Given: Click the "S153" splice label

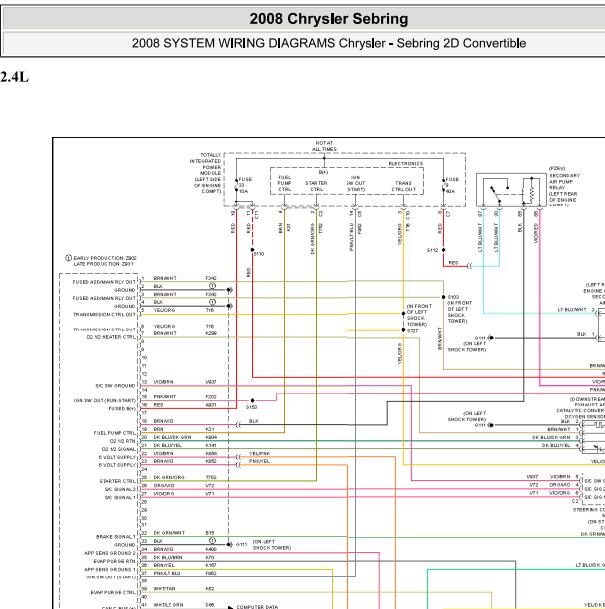Looking at the screenshot, I should click(252, 407).
